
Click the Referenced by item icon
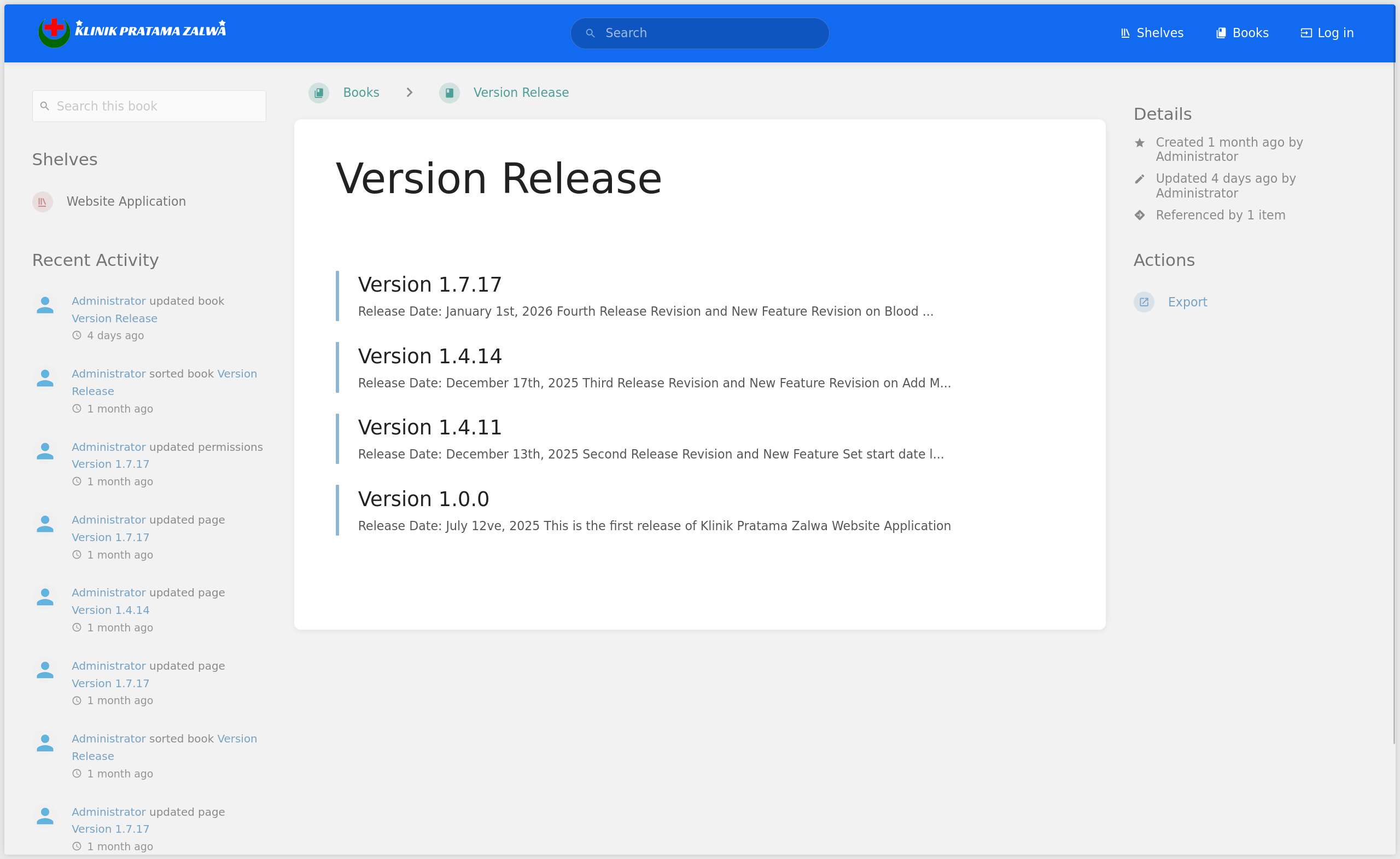(x=1139, y=215)
